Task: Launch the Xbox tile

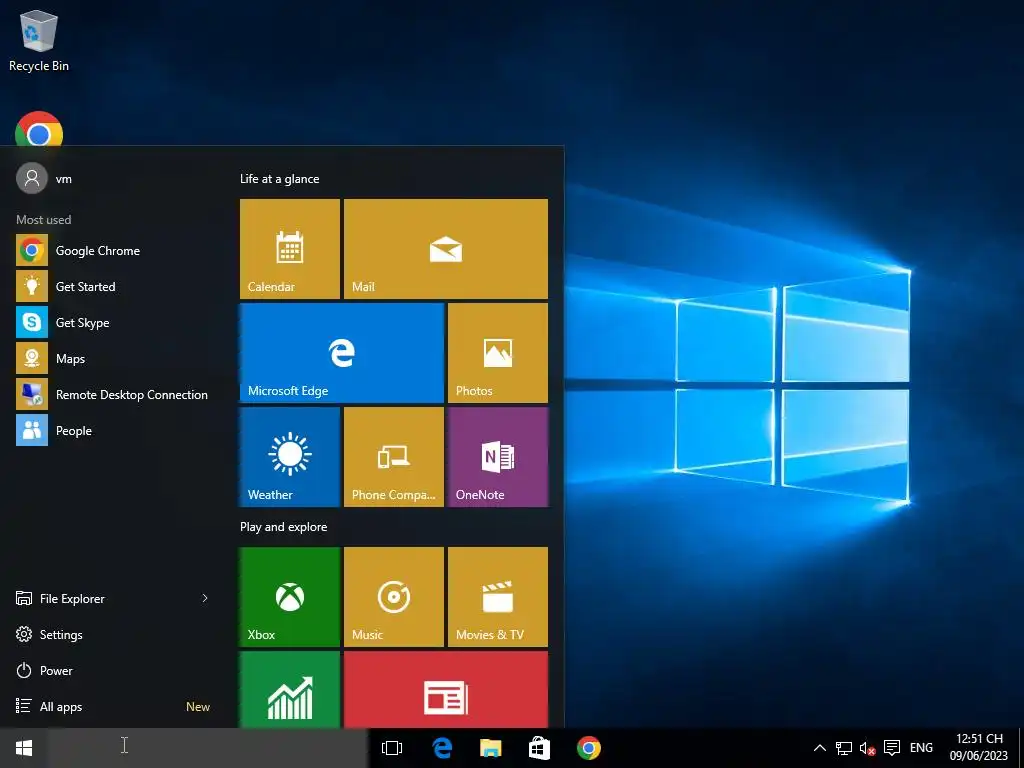Action: [x=289, y=597]
